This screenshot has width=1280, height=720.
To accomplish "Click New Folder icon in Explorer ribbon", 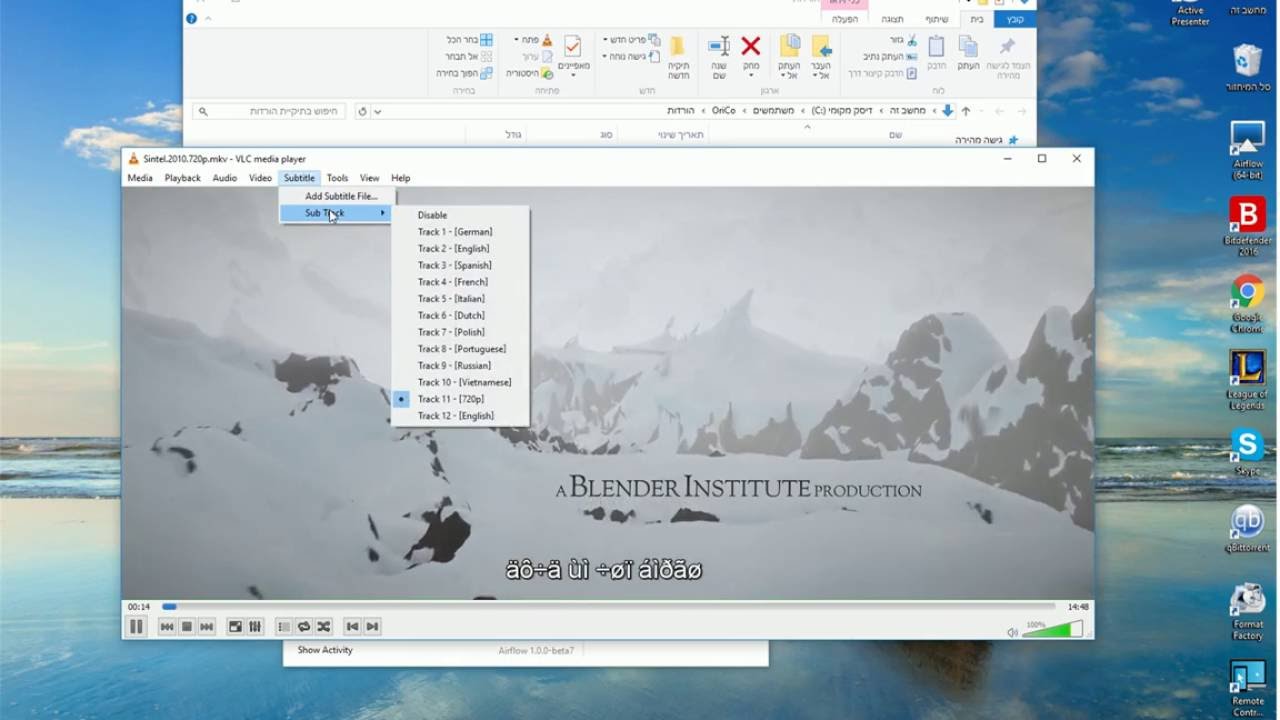I will (x=678, y=46).
